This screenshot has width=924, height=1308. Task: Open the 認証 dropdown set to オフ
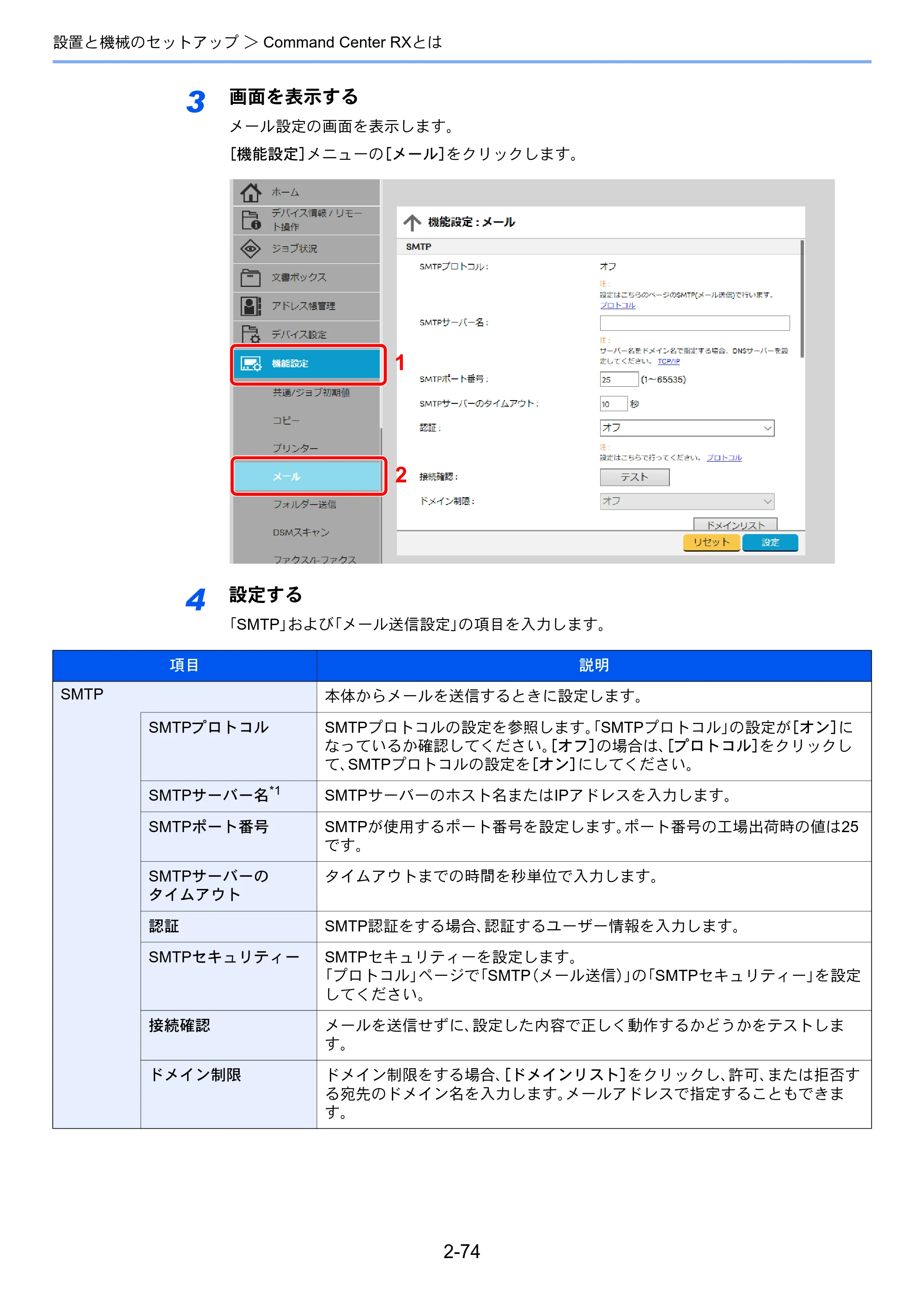(x=687, y=428)
